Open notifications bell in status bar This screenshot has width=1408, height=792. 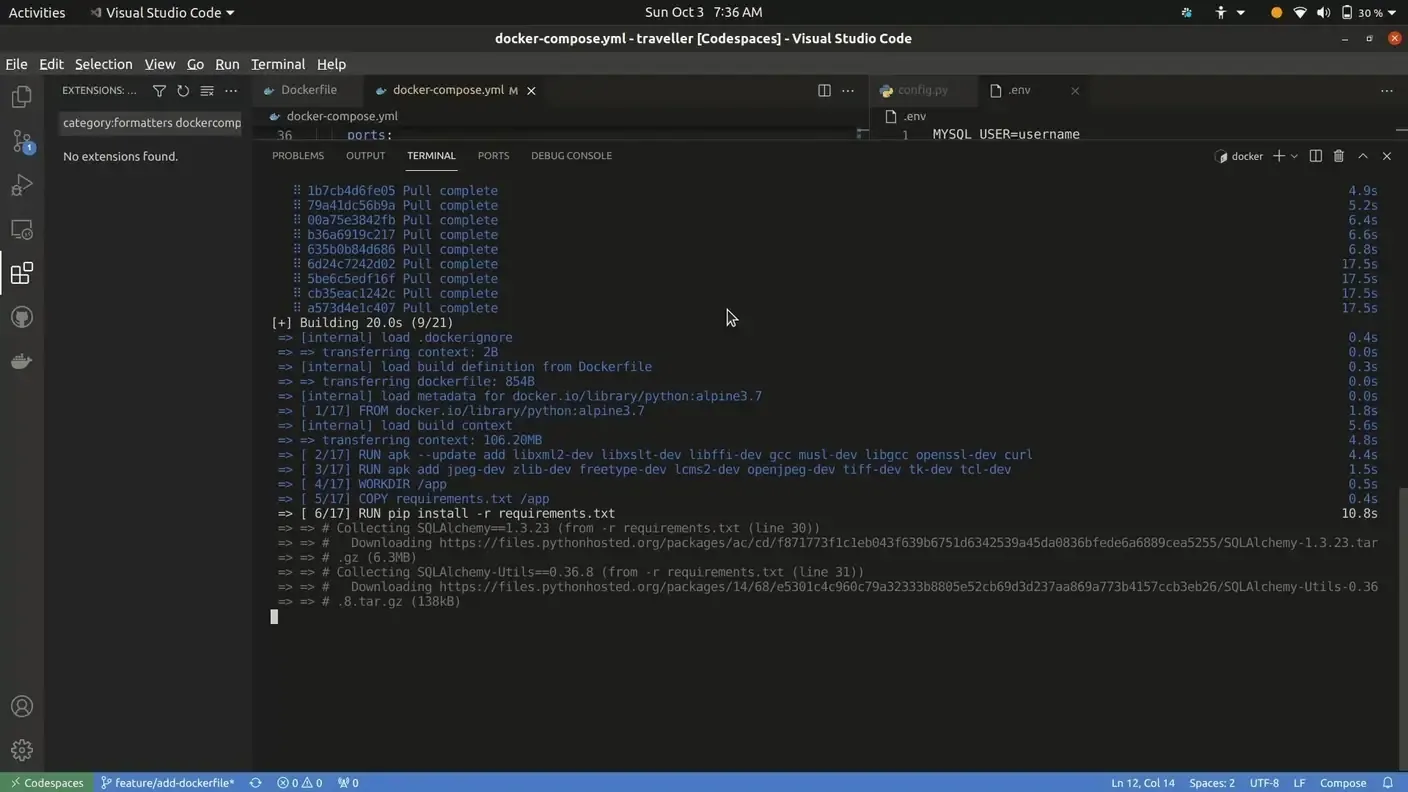coord(1388,783)
